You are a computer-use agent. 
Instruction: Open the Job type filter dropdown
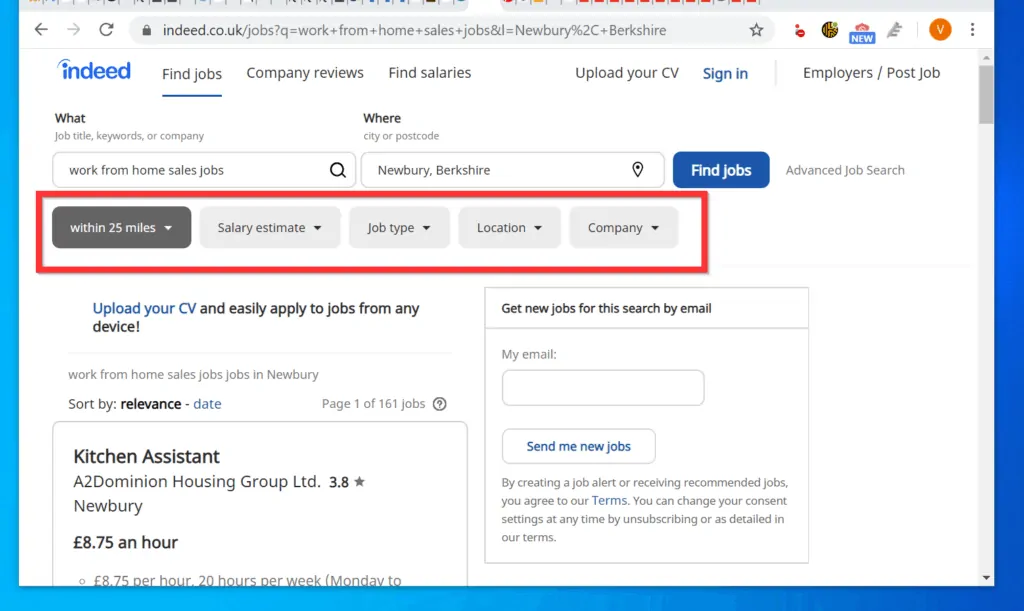(399, 227)
